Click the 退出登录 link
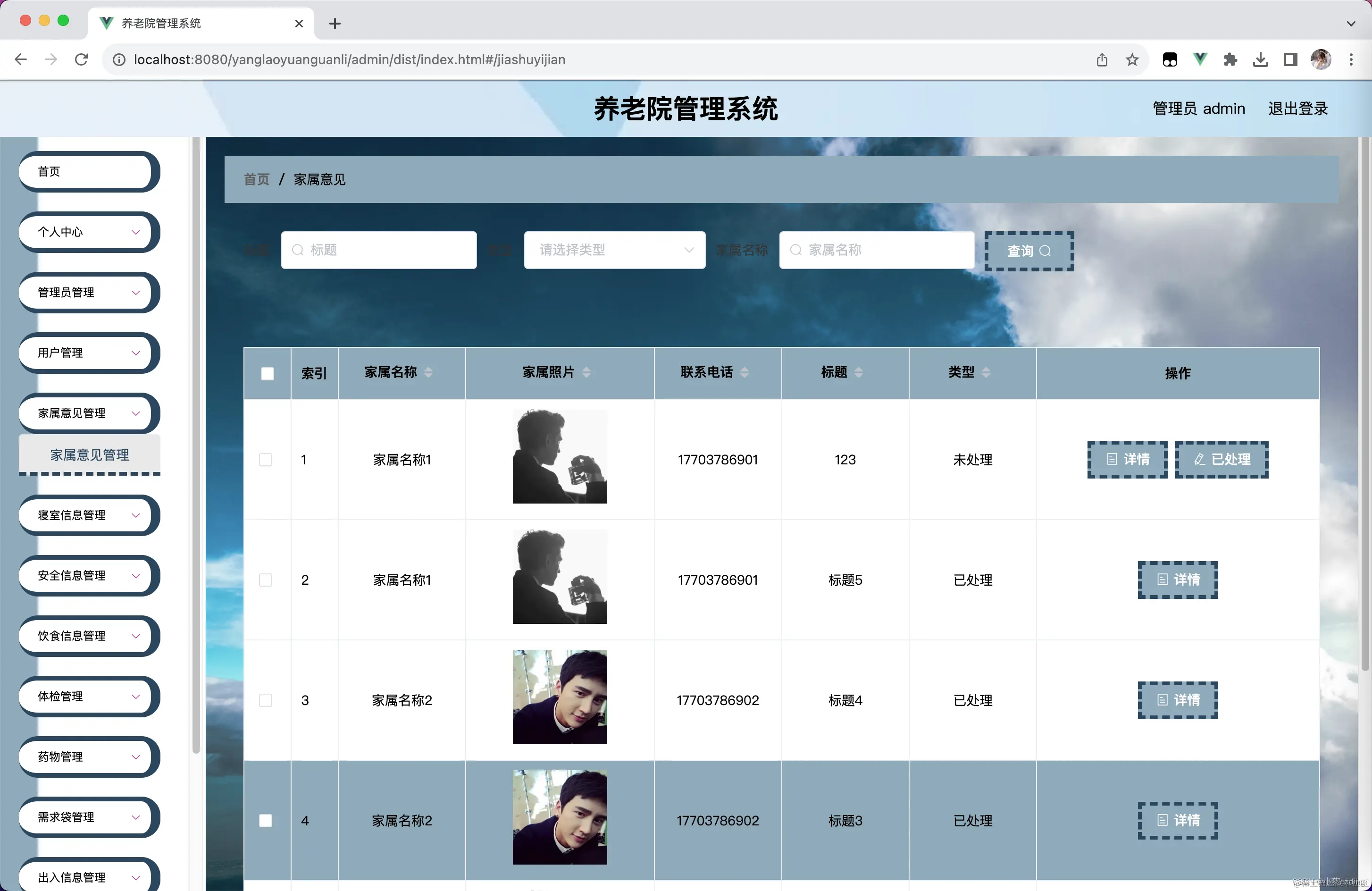The image size is (1372, 891). (x=1297, y=109)
